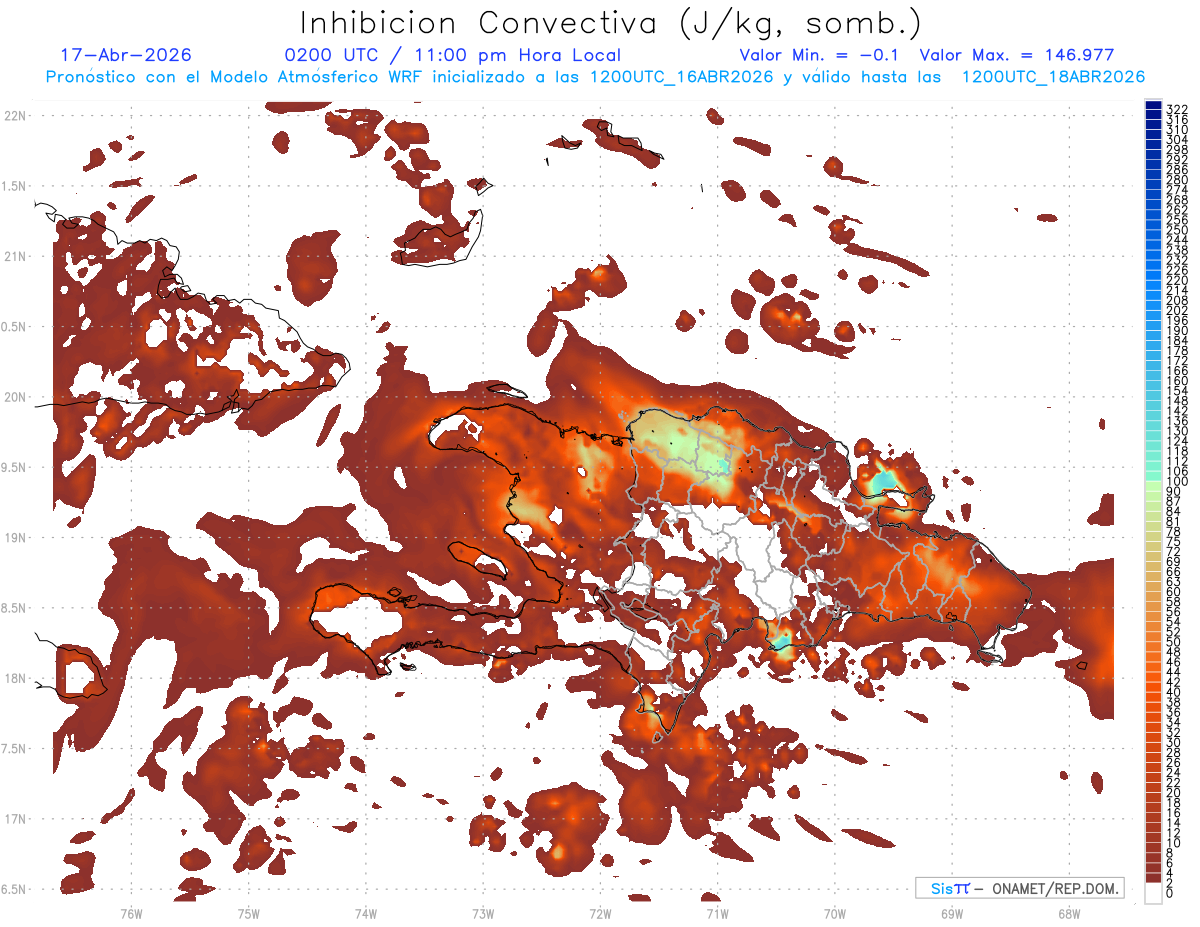Click the 17-Abr-2026 date label
Image resolution: width=1200 pixels, height=927 pixels.
coord(126,55)
